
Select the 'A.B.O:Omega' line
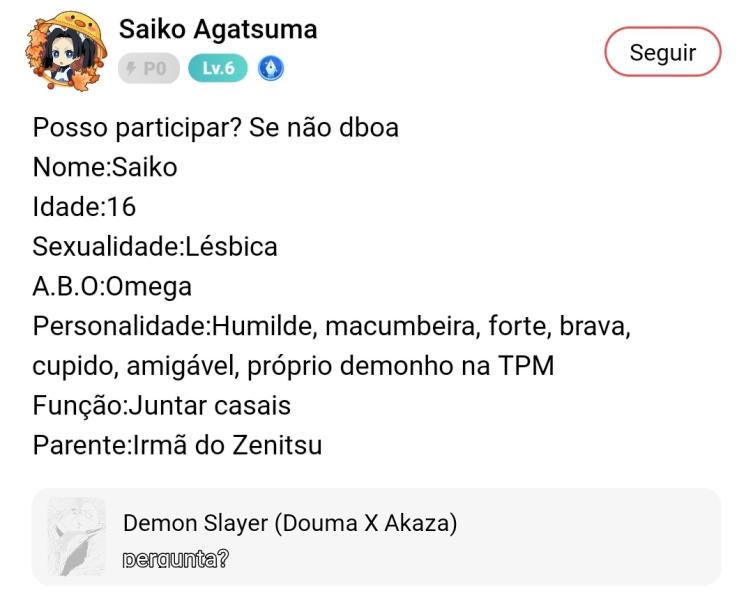click(x=112, y=286)
